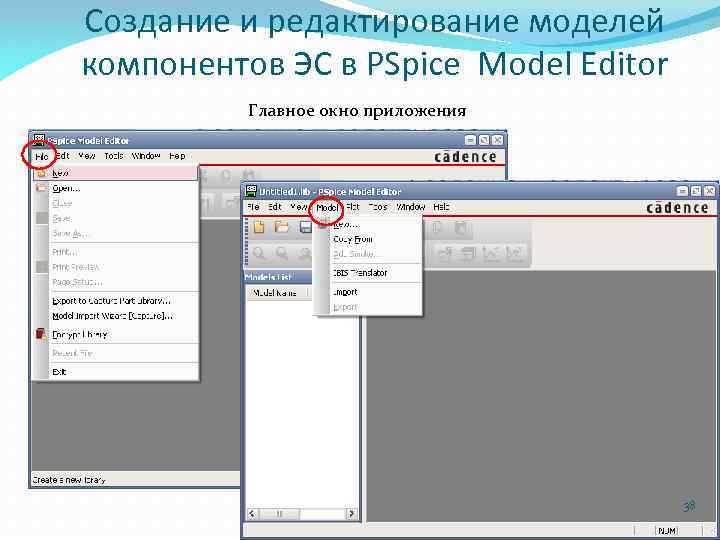
Task: Choose Open... in the File menu
Action: click(115, 188)
